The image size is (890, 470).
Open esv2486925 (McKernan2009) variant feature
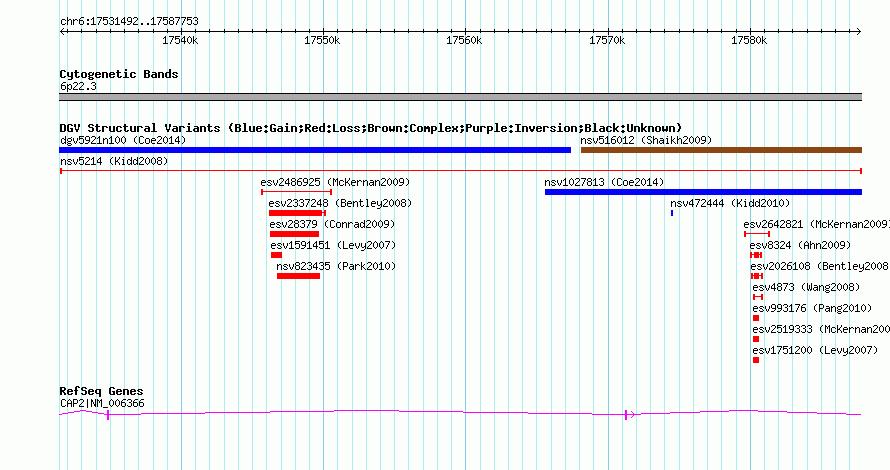[x=296, y=192]
